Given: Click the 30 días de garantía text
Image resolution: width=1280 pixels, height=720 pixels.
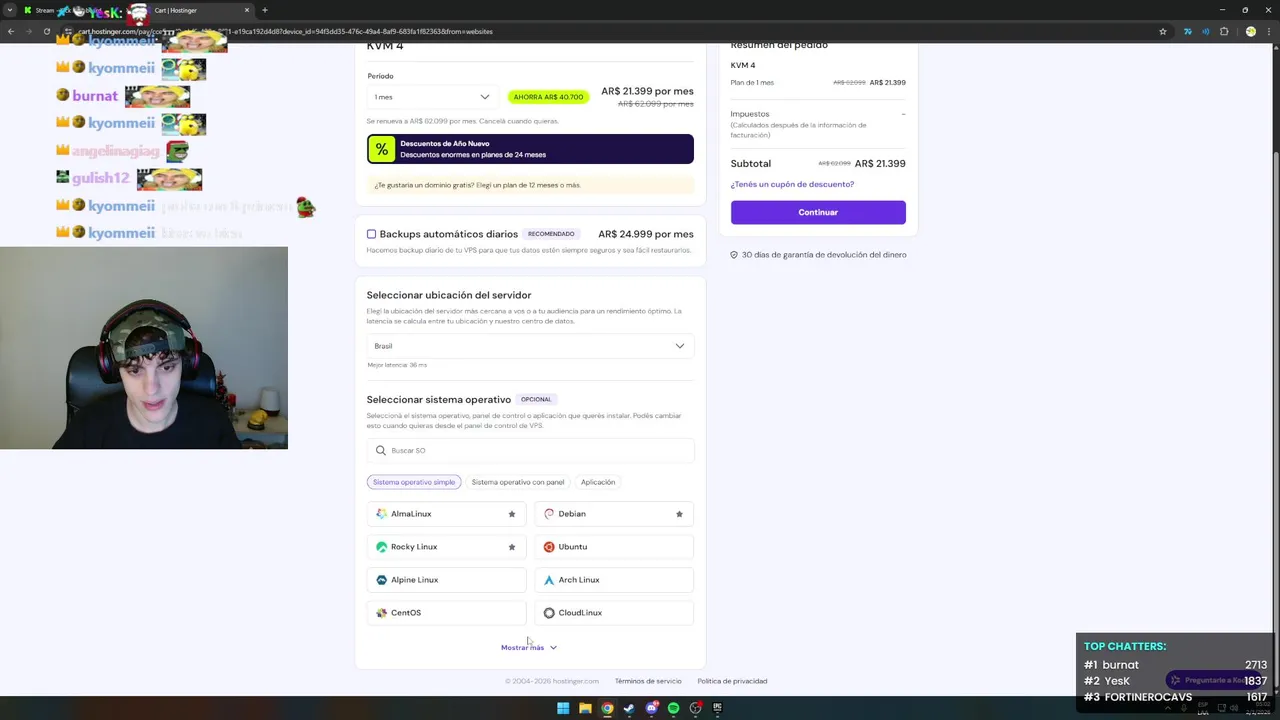Looking at the screenshot, I should pyautogui.click(x=824, y=255).
